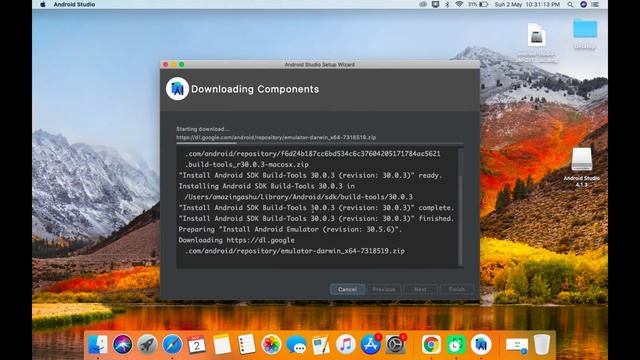Open Pages document icon in dock
The width and height of the screenshot is (640, 360).
click(321, 345)
